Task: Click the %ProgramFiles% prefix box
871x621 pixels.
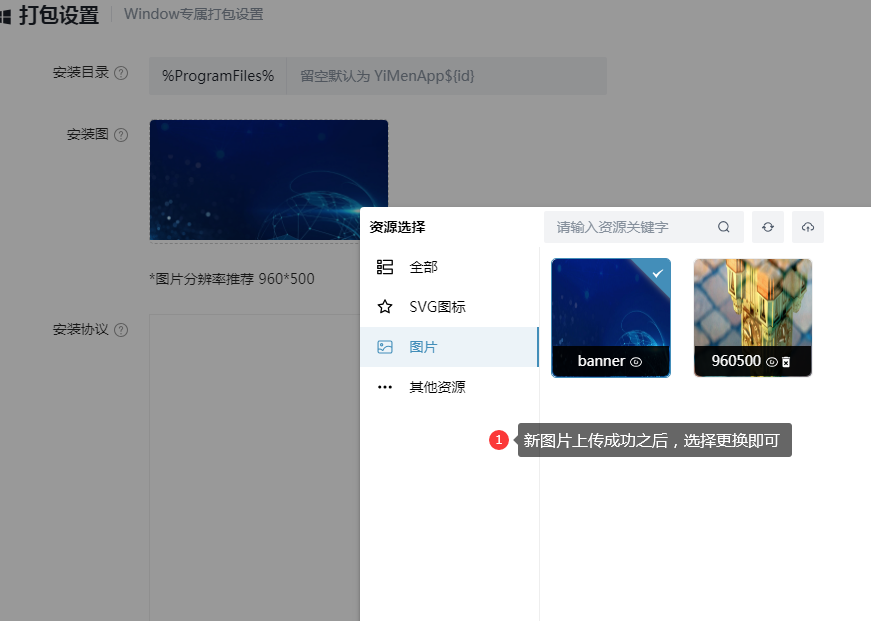Action: (218, 76)
